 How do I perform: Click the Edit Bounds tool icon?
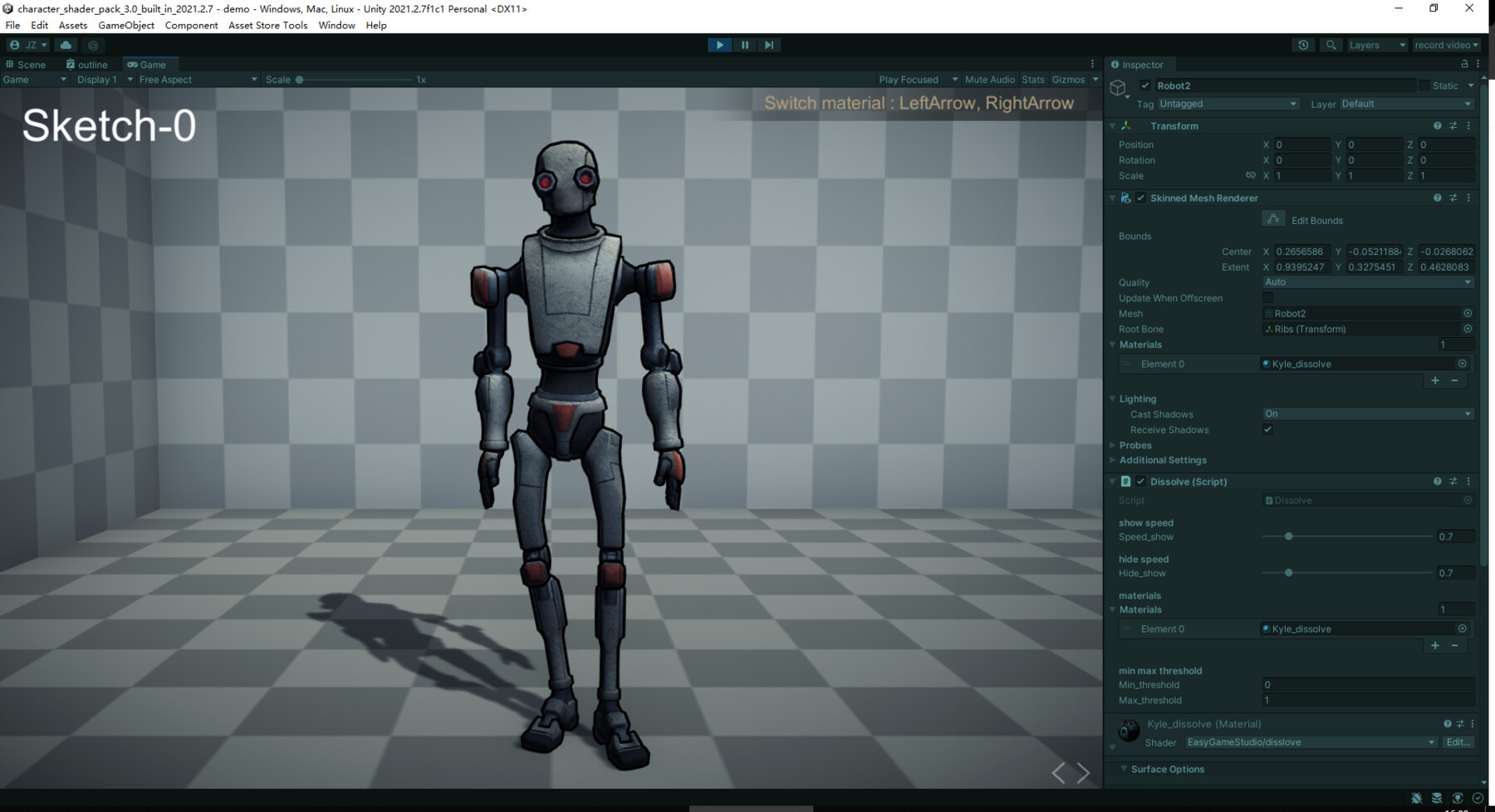pyautogui.click(x=1272, y=218)
